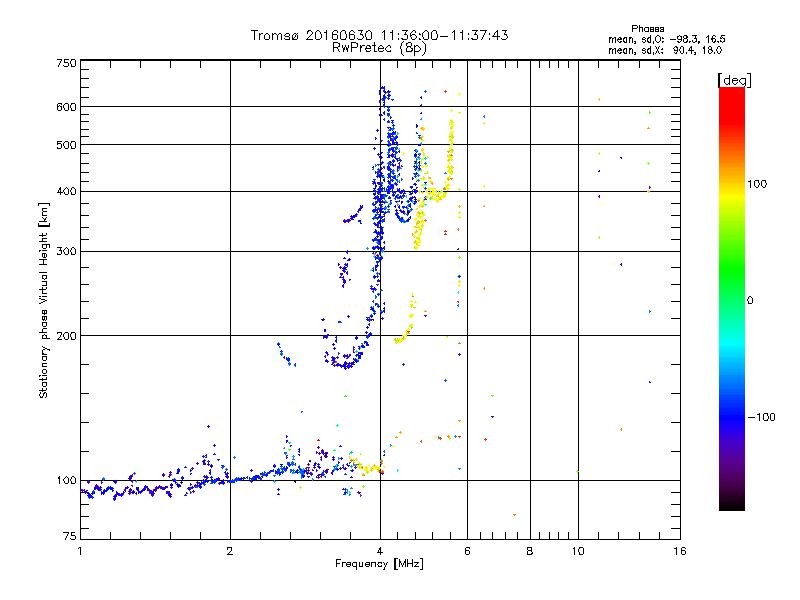Click the 'Stationary phase Virtual Height [km]' axis title

[x=44, y=300]
